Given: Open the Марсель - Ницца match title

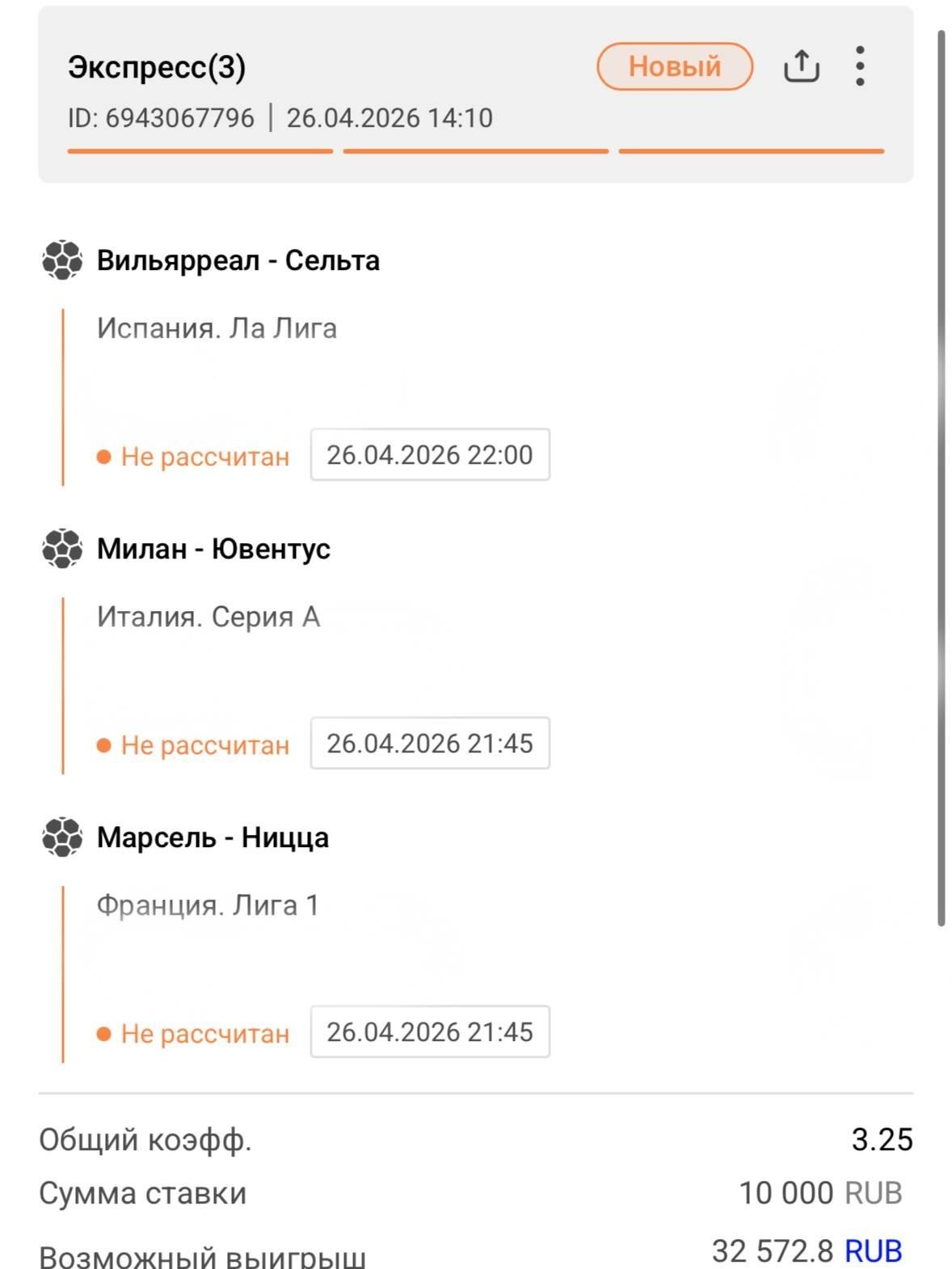Looking at the screenshot, I should pyautogui.click(x=213, y=837).
